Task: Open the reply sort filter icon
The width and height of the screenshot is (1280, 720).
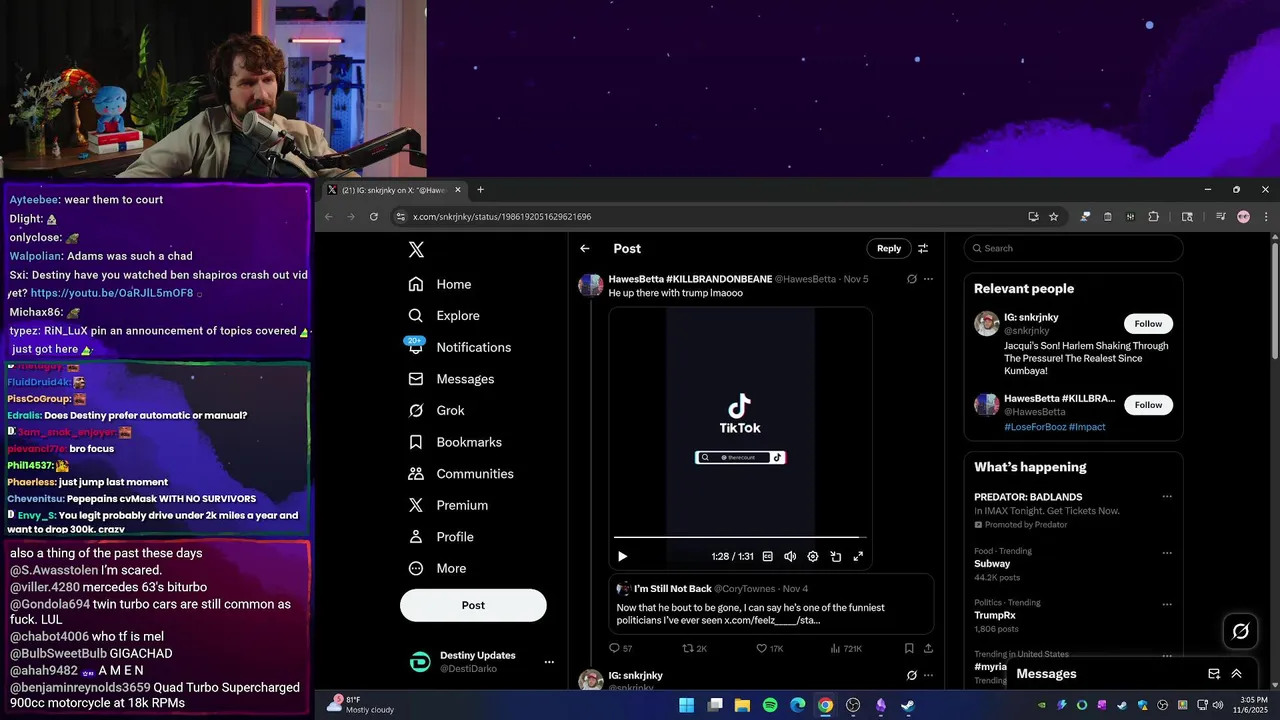Action: coord(923,248)
